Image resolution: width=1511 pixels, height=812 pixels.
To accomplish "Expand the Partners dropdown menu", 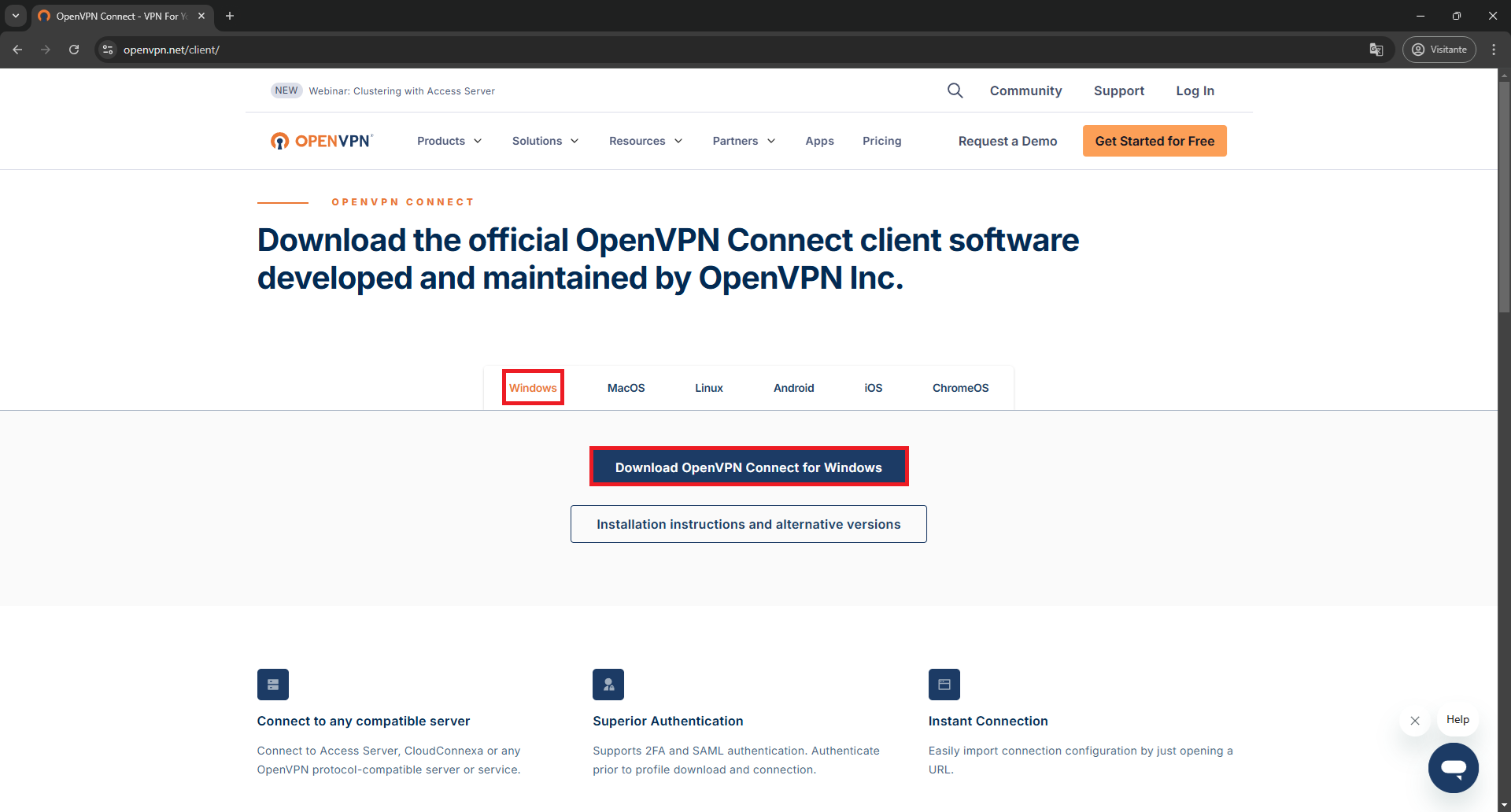I will [744, 141].
